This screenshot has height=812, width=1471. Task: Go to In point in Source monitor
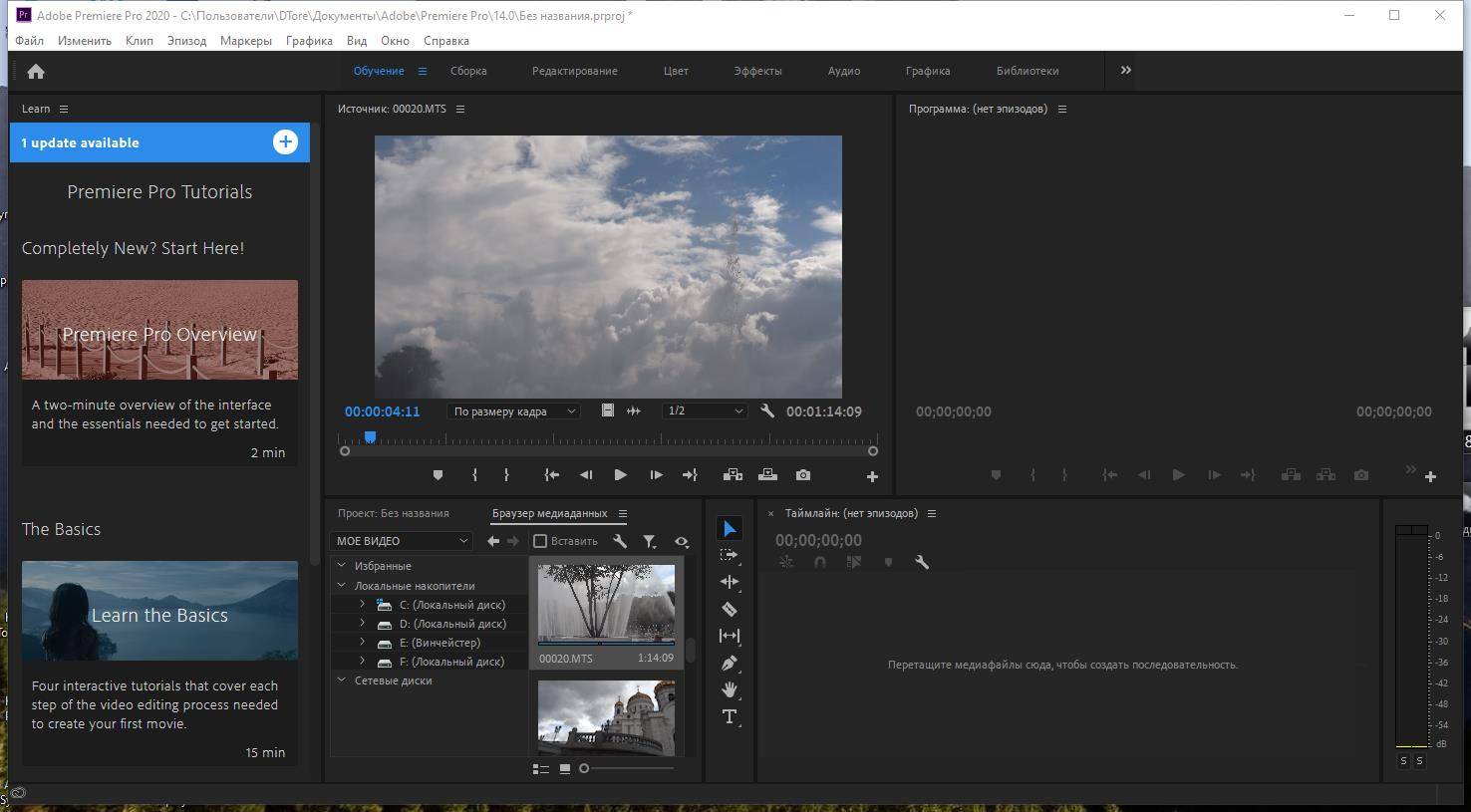551,475
